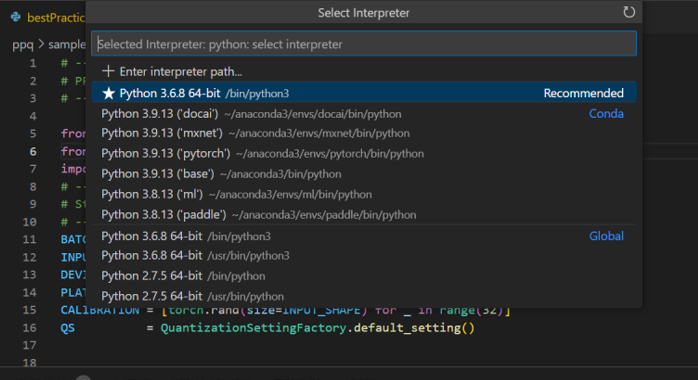
Task: Pick Python 3.8.13 'ml' environment
Action: [364, 194]
